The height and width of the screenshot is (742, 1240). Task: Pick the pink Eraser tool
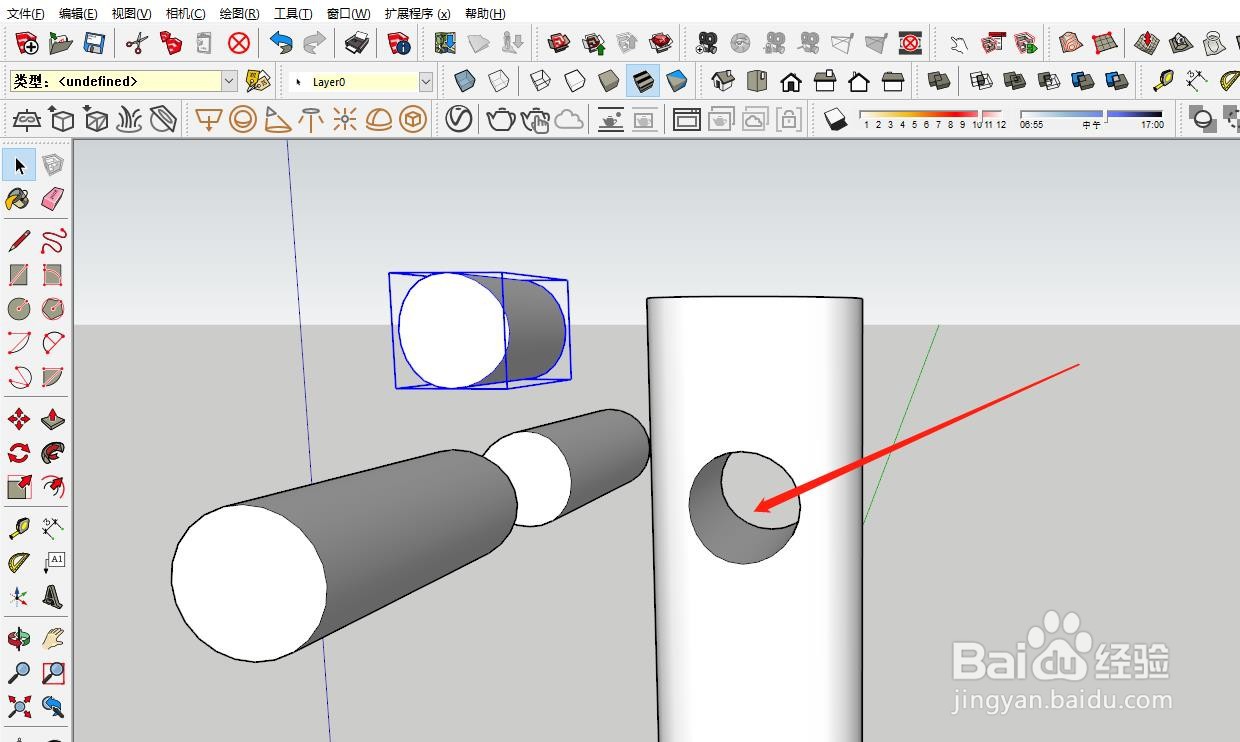pyautogui.click(x=53, y=199)
